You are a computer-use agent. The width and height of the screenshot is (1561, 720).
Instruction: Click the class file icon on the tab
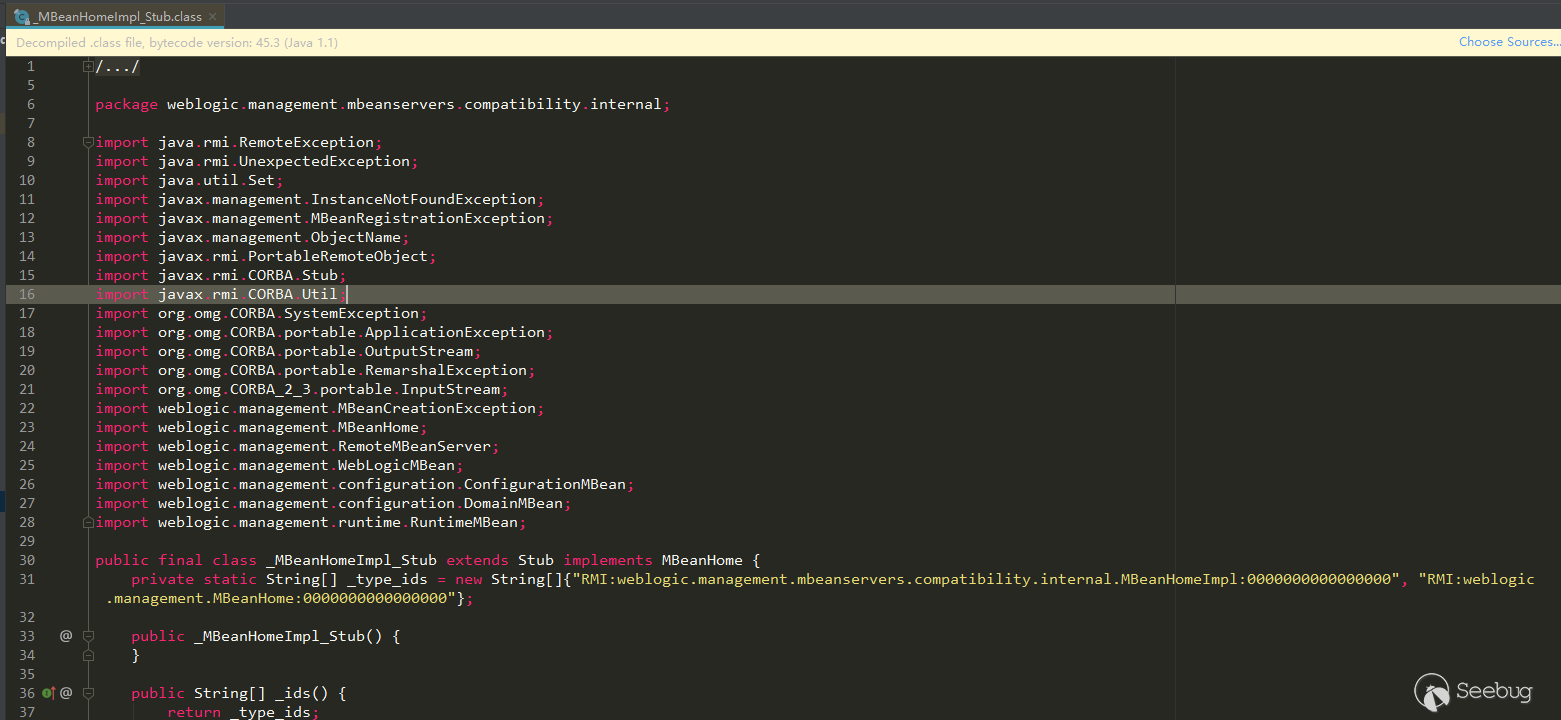[21, 17]
